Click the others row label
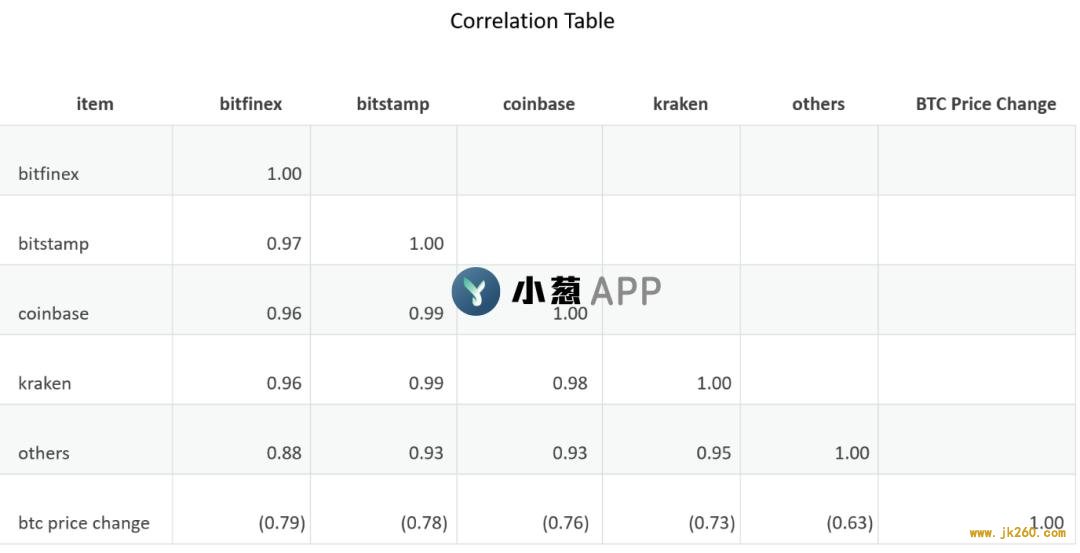The image size is (1080, 553). [43, 453]
